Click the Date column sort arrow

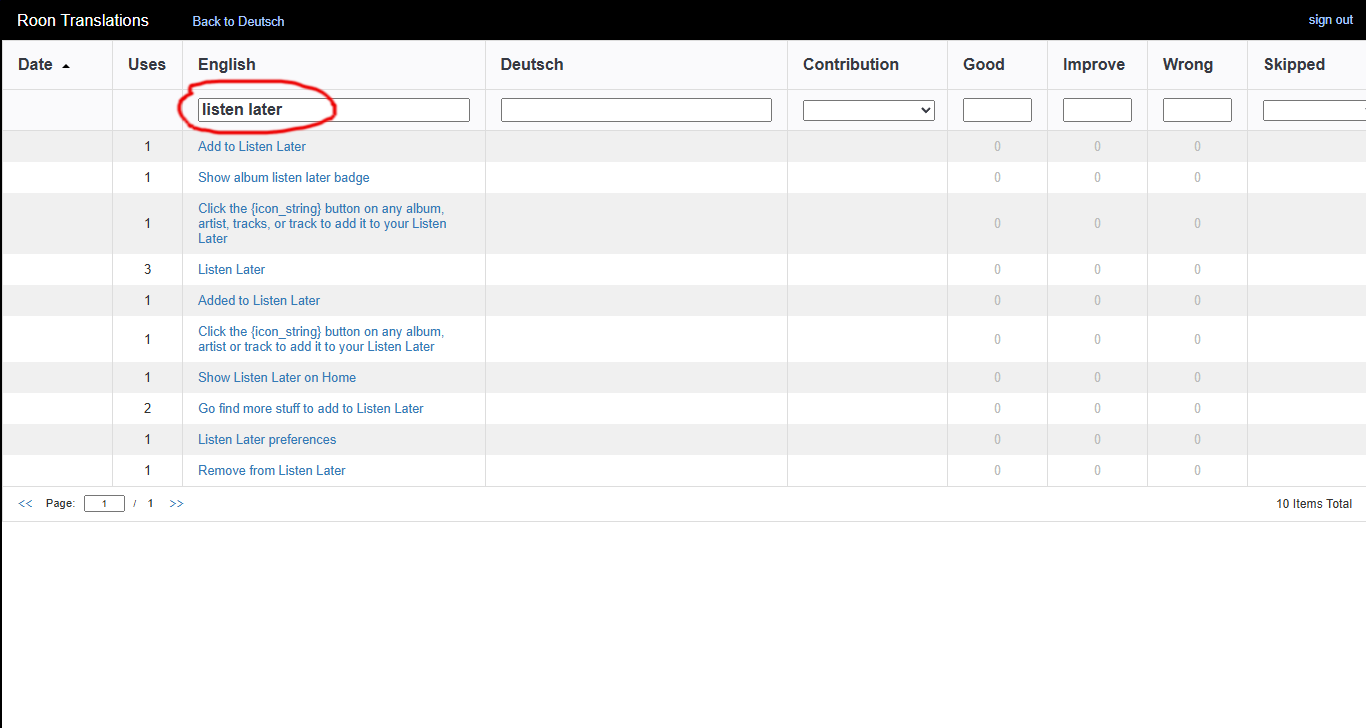[66, 66]
